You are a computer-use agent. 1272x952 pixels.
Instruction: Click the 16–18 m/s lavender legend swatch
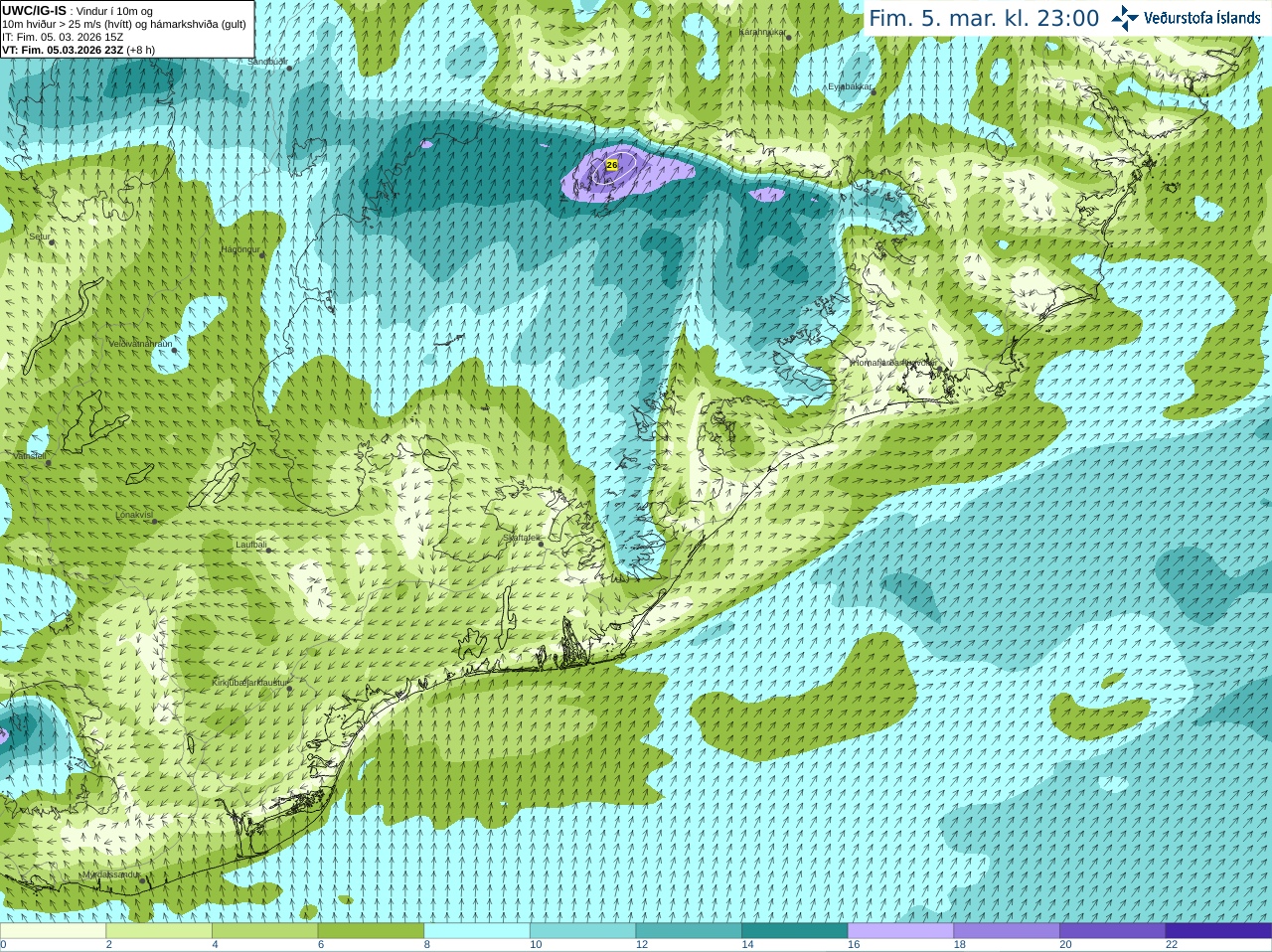(x=900, y=931)
